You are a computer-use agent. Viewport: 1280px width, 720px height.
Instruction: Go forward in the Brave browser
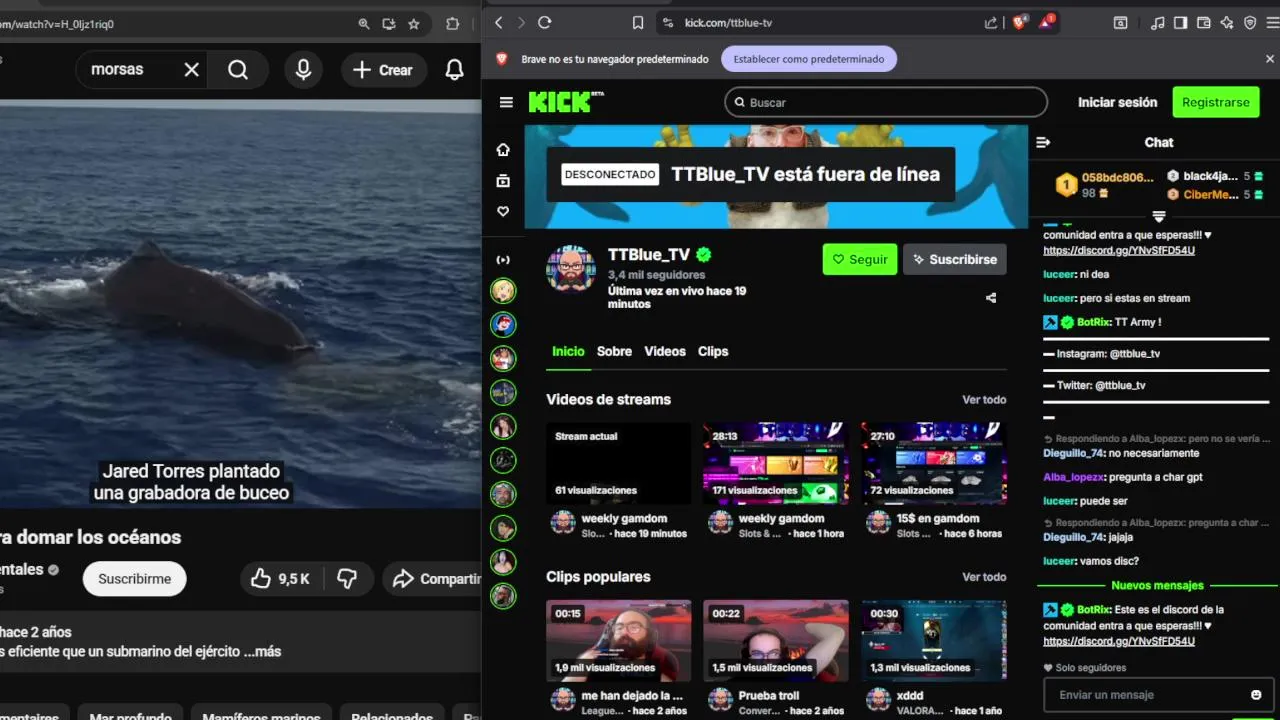[520, 22]
